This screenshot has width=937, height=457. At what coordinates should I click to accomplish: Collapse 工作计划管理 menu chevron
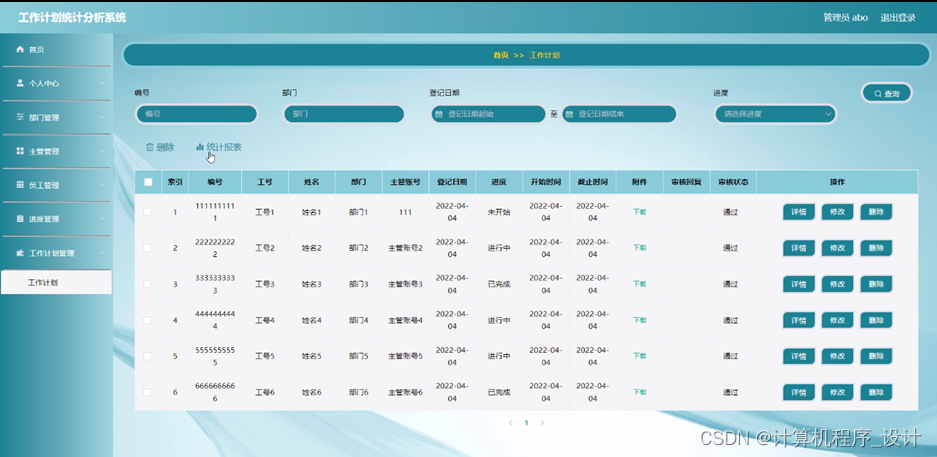pyautogui.click(x=102, y=253)
